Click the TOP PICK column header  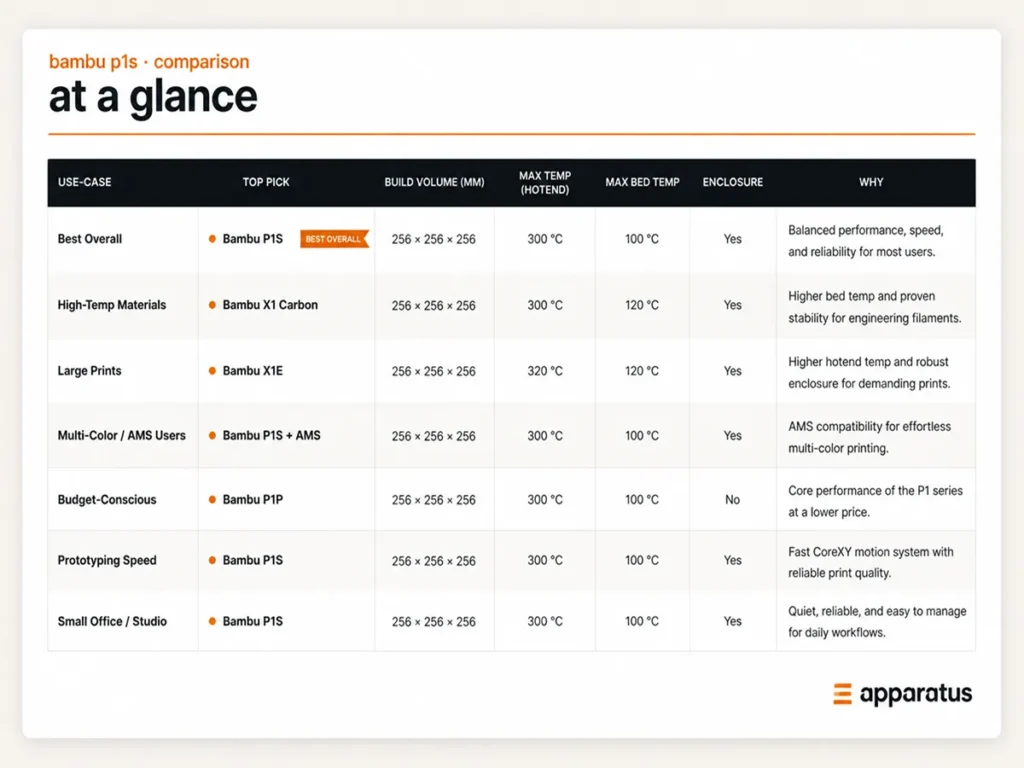(x=266, y=182)
